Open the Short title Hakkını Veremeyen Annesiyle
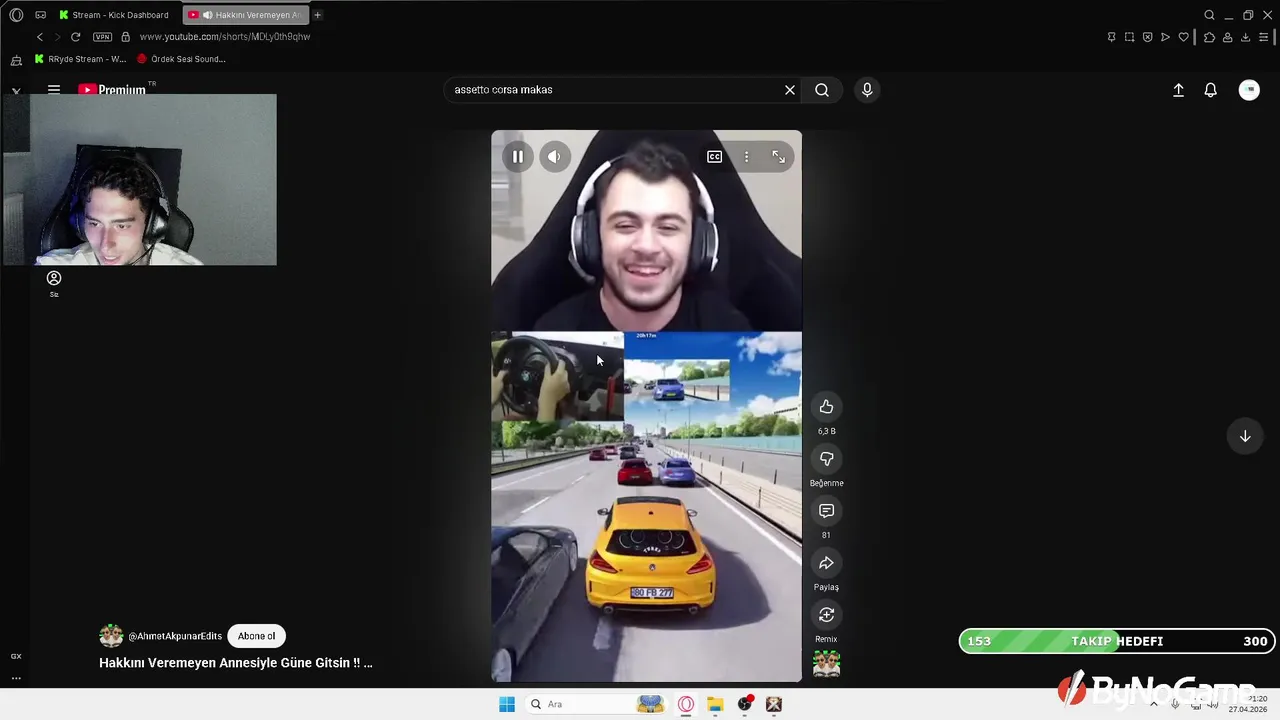 [x=236, y=663]
